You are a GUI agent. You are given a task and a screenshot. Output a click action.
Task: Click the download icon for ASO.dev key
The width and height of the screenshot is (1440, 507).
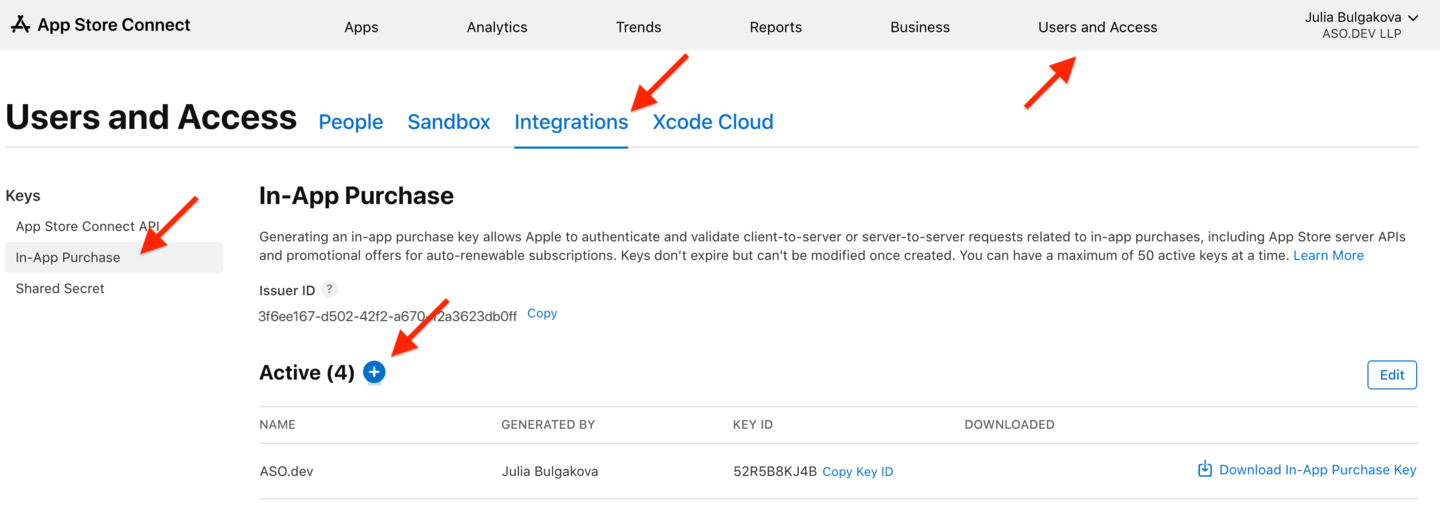[x=1205, y=470]
